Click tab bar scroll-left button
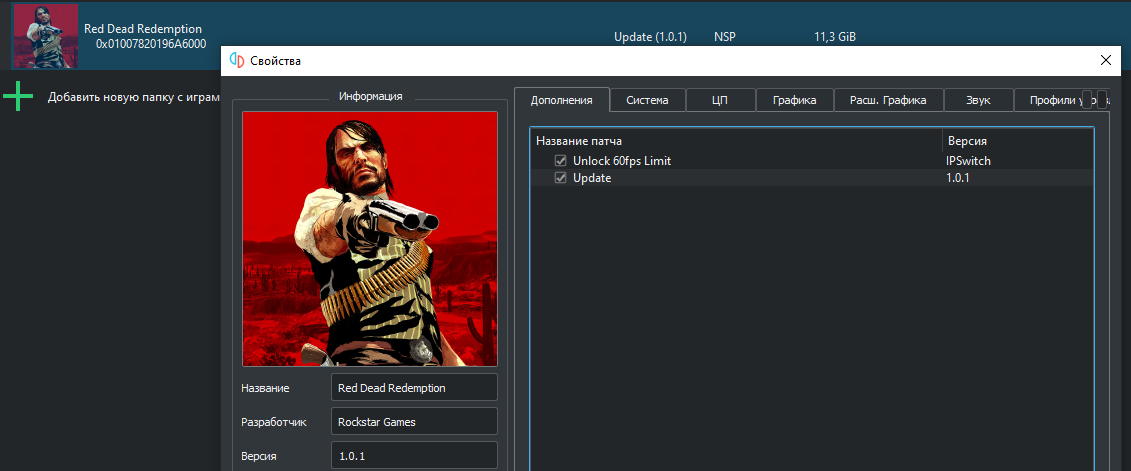This screenshot has width=1131, height=471. [x=1088, y=99]
